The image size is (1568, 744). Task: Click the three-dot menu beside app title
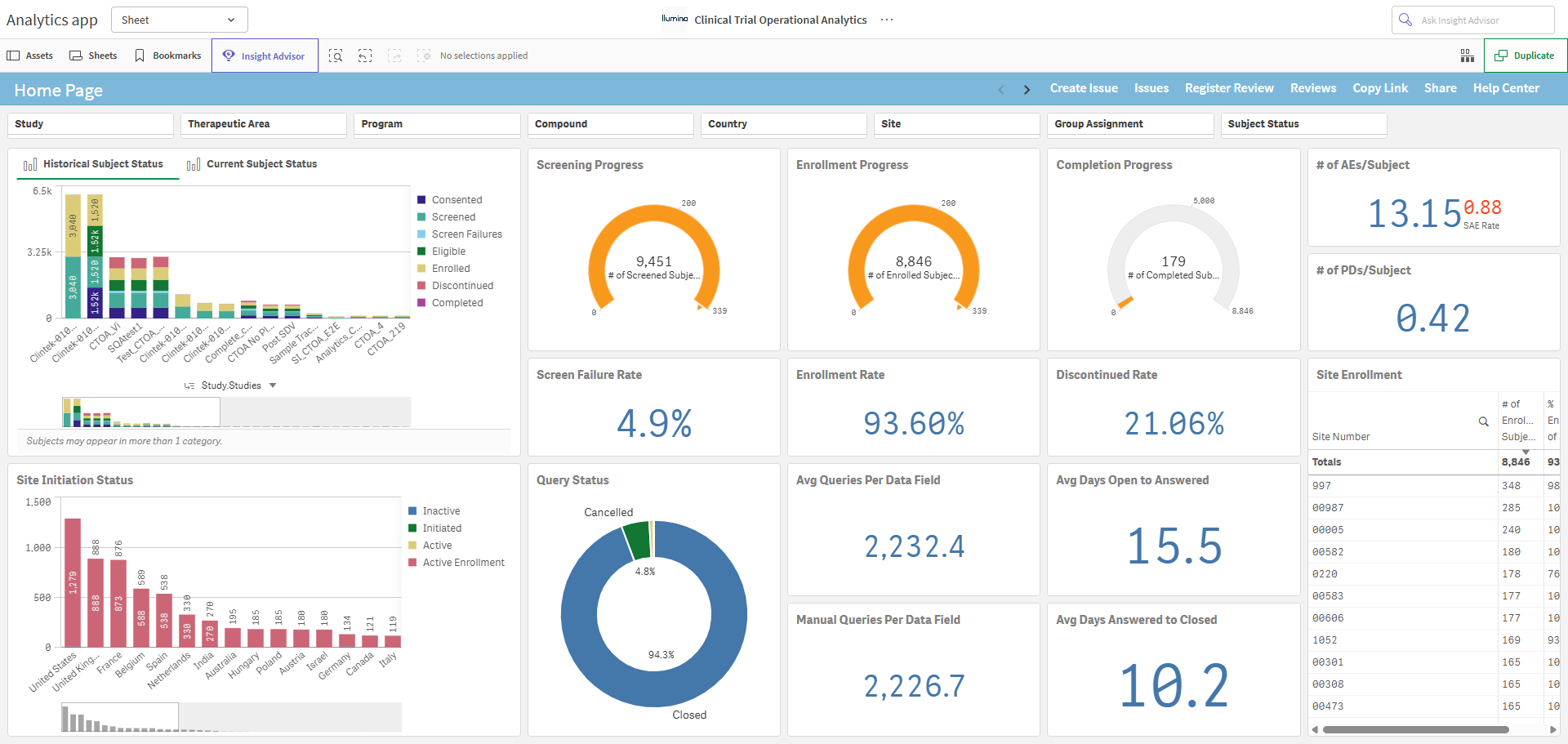(x=887, y=20)
